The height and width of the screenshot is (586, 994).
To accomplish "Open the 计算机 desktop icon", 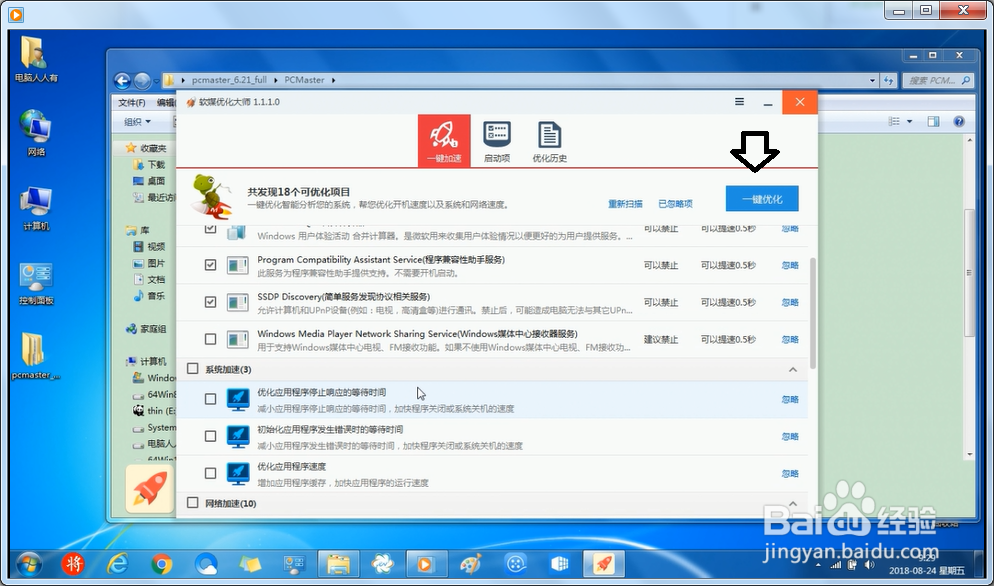I will tap(36, 208).
